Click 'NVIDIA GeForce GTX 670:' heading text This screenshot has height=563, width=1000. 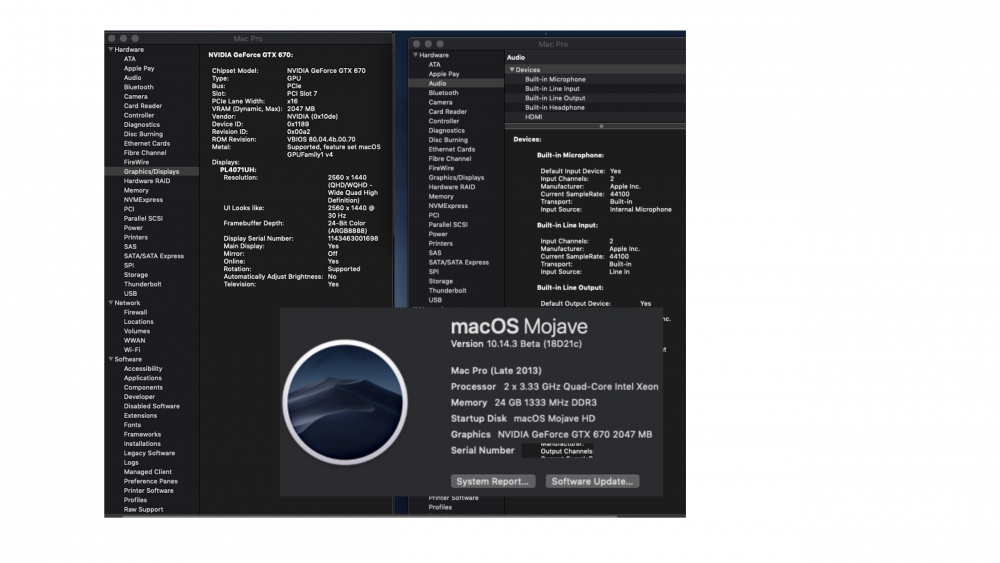coord(251,55)
